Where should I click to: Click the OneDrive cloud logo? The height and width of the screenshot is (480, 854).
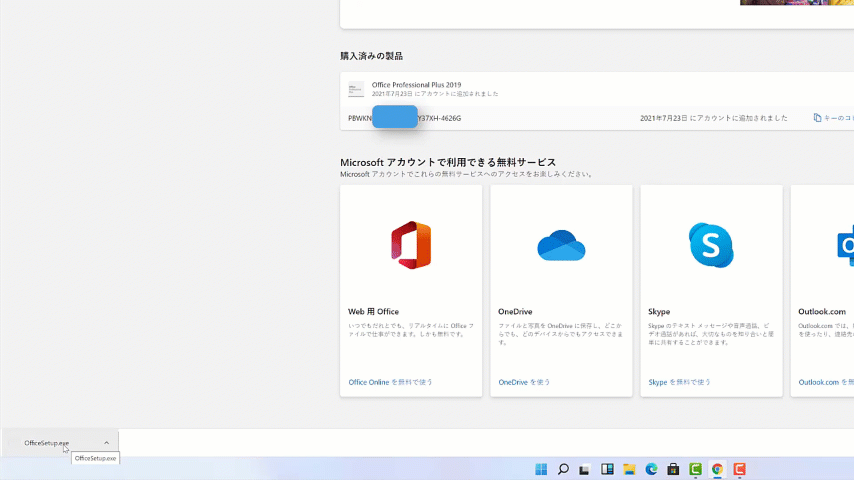(x=561, y=246)
